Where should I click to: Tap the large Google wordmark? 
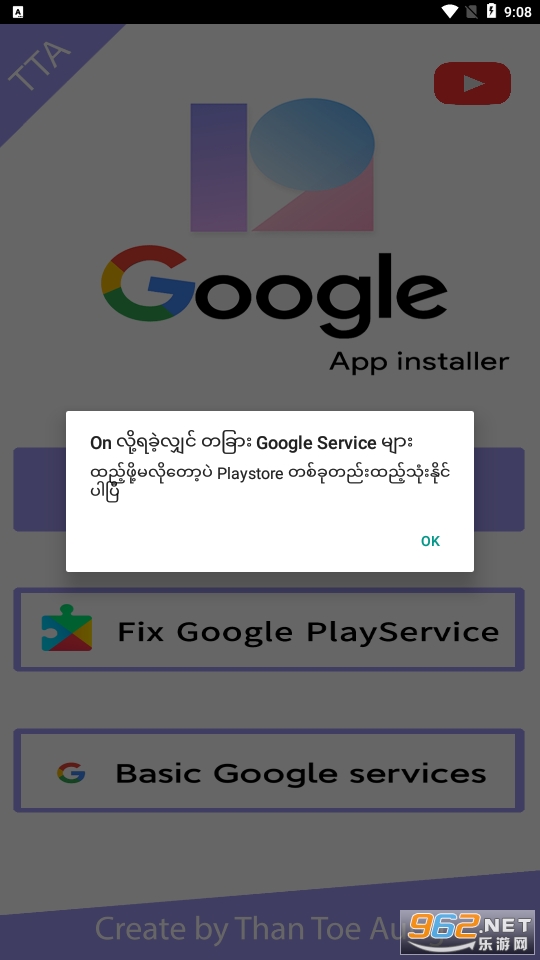point(274,291)
